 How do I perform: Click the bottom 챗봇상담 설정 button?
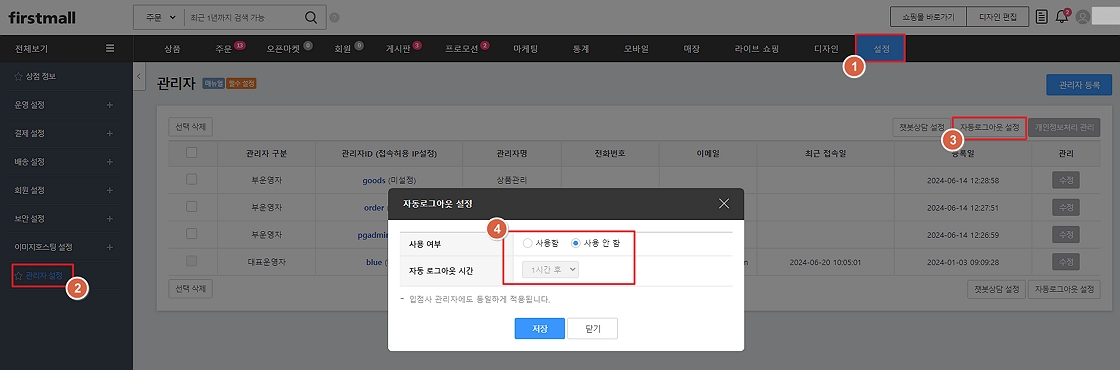coord(996,289)
